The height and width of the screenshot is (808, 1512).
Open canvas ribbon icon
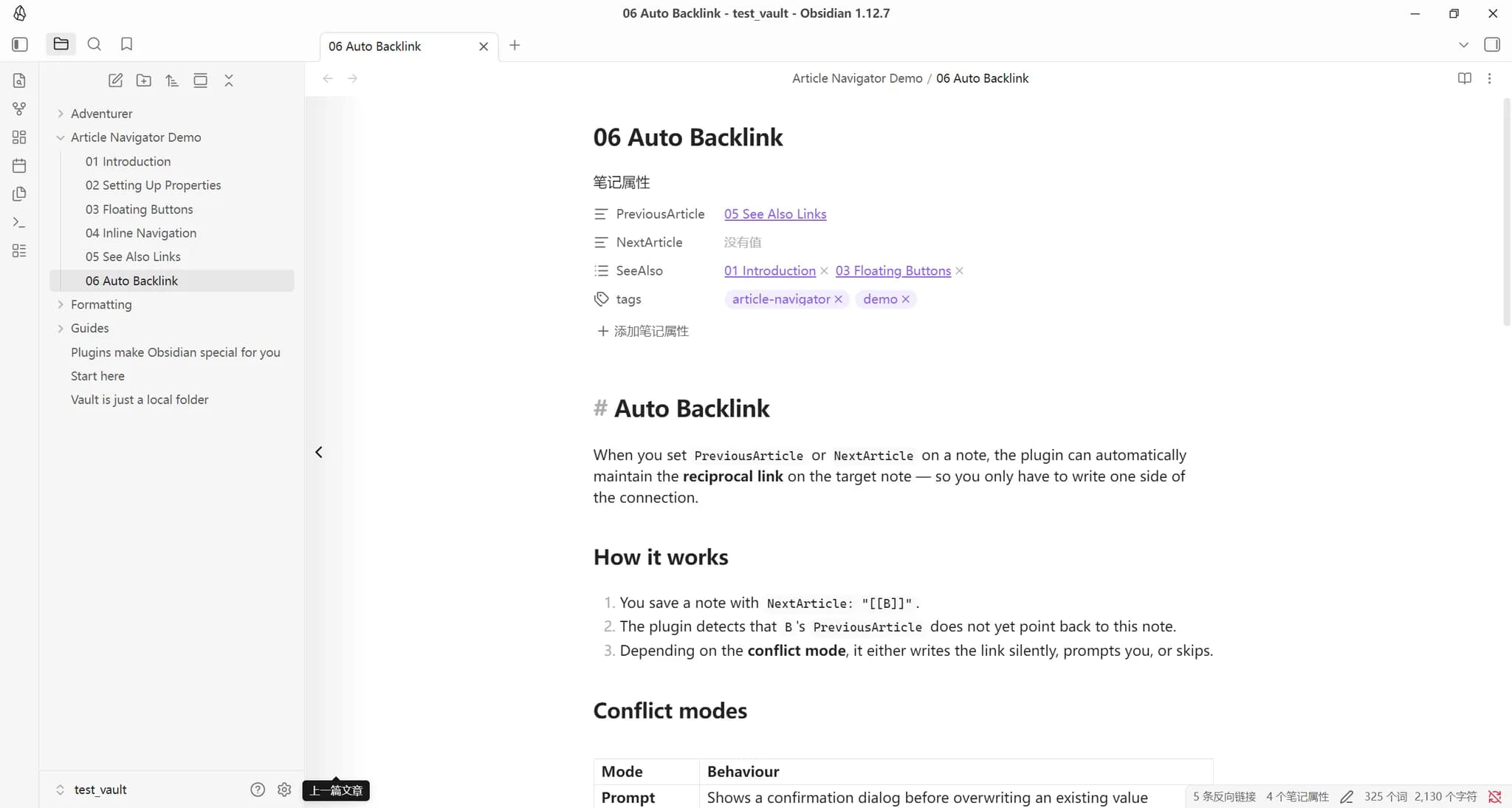coord(19,137)
